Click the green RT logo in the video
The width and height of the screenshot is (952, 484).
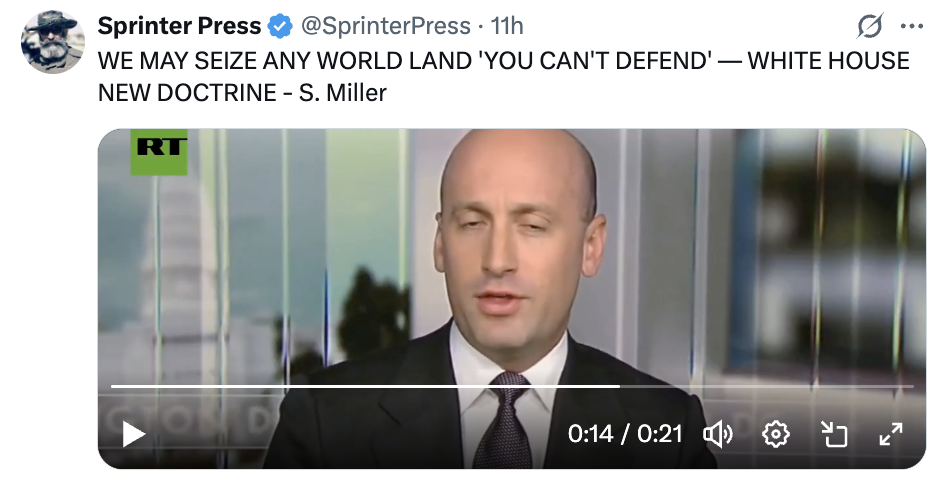point(159,152)
